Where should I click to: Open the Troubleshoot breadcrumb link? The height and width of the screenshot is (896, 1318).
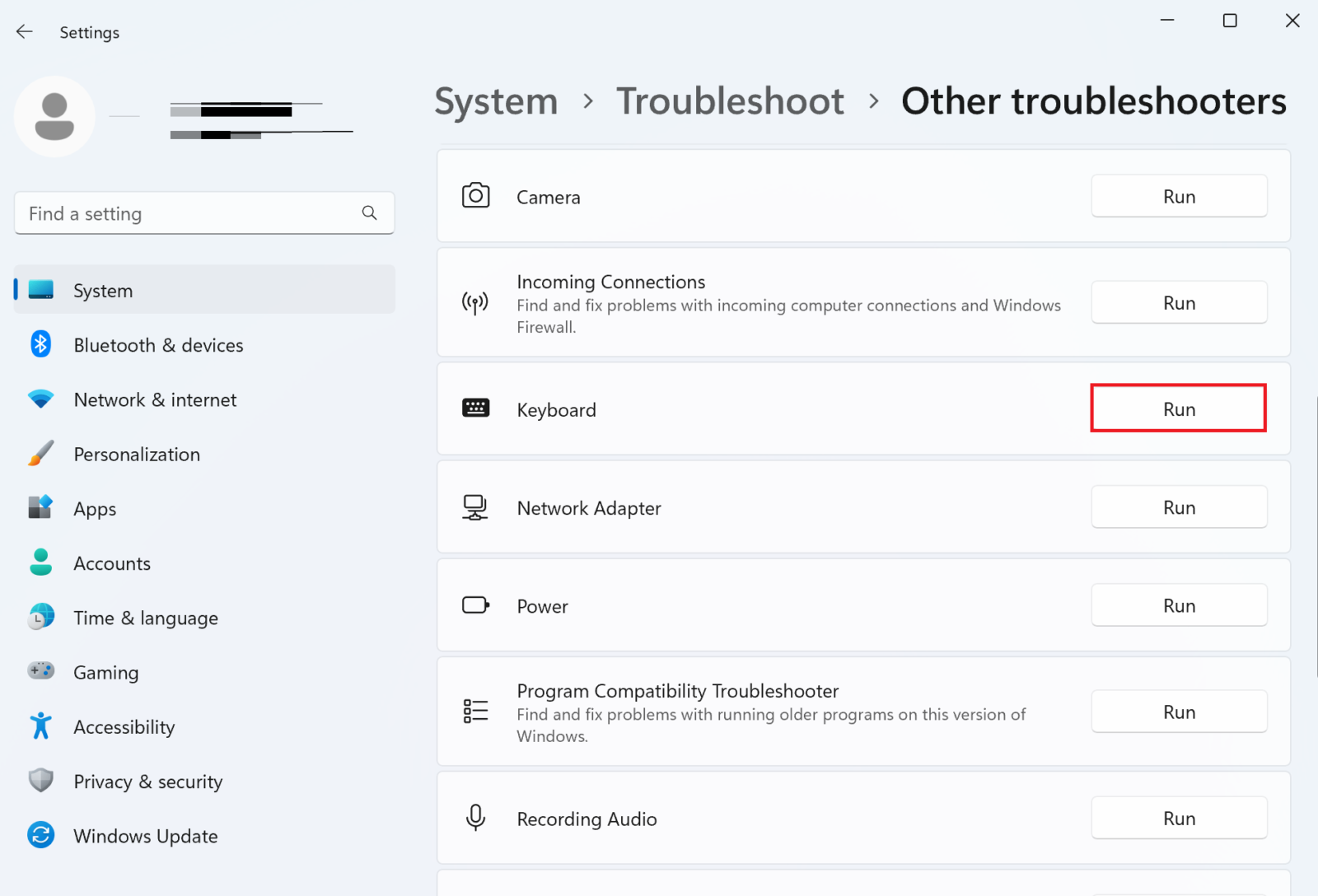(x=730, y=100)
